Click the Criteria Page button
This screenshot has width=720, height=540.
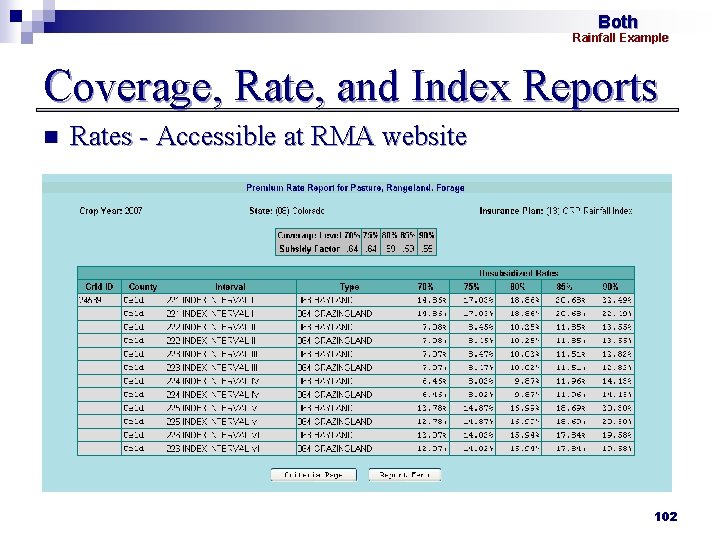tap(314, 475)
